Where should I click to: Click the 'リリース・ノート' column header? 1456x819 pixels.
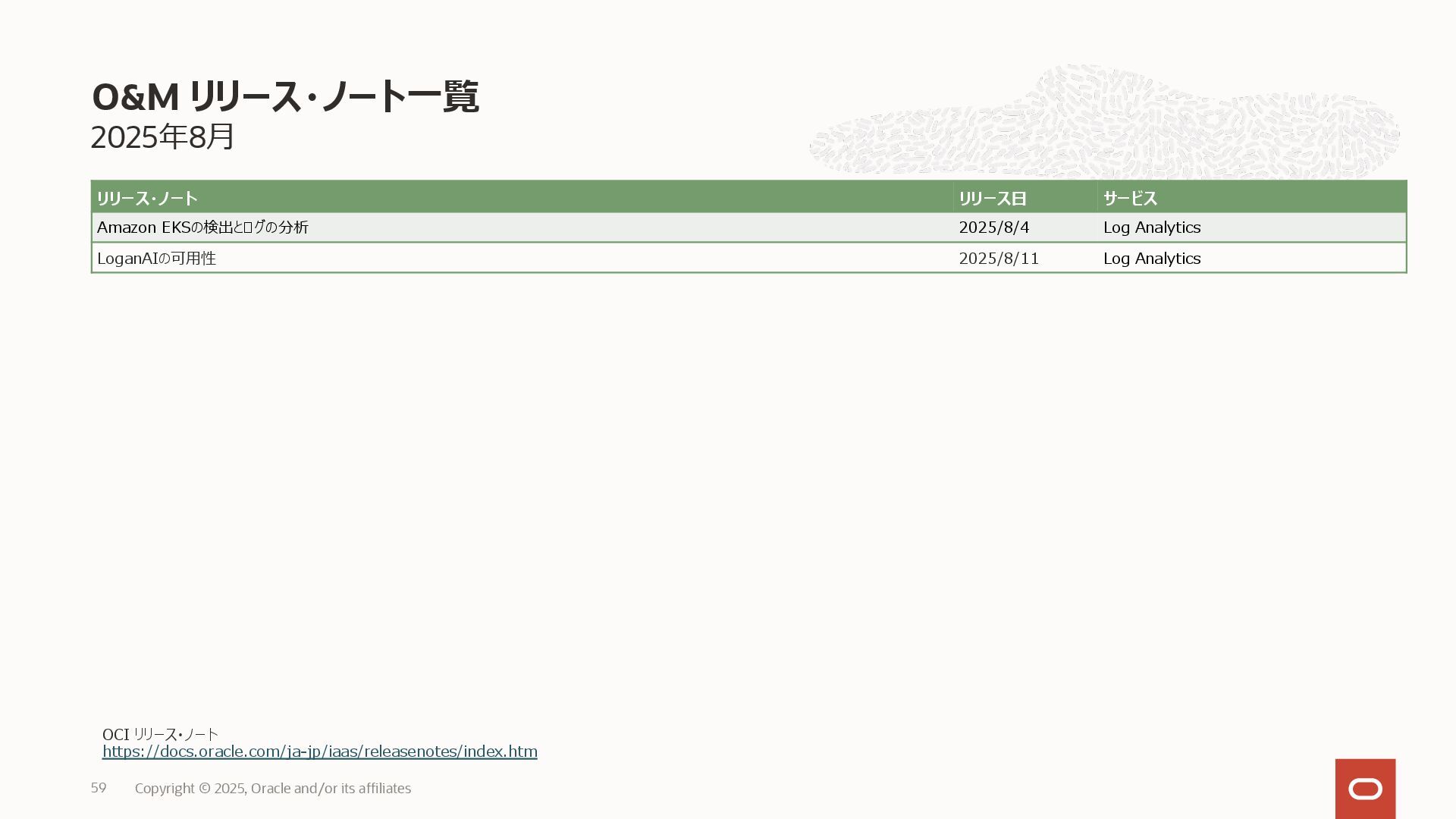point(522,198)
